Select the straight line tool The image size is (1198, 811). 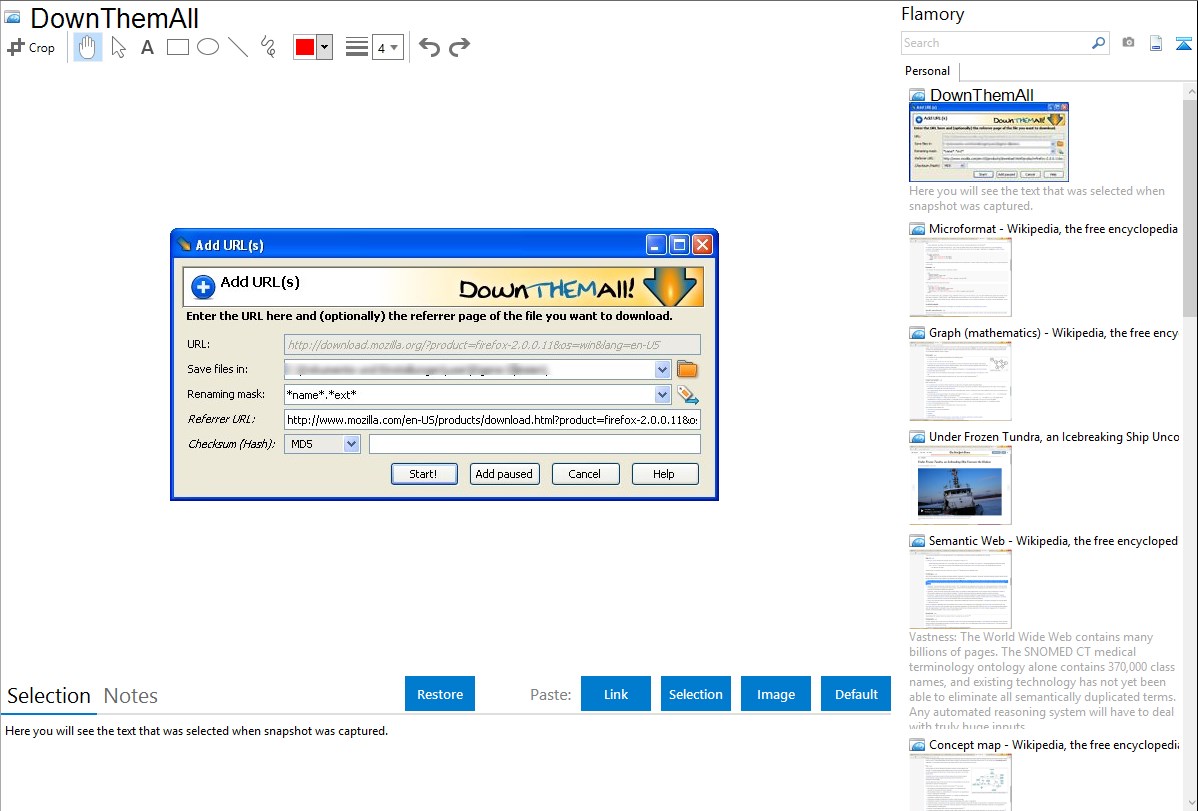pyautogui.click(x=238, y=47)
